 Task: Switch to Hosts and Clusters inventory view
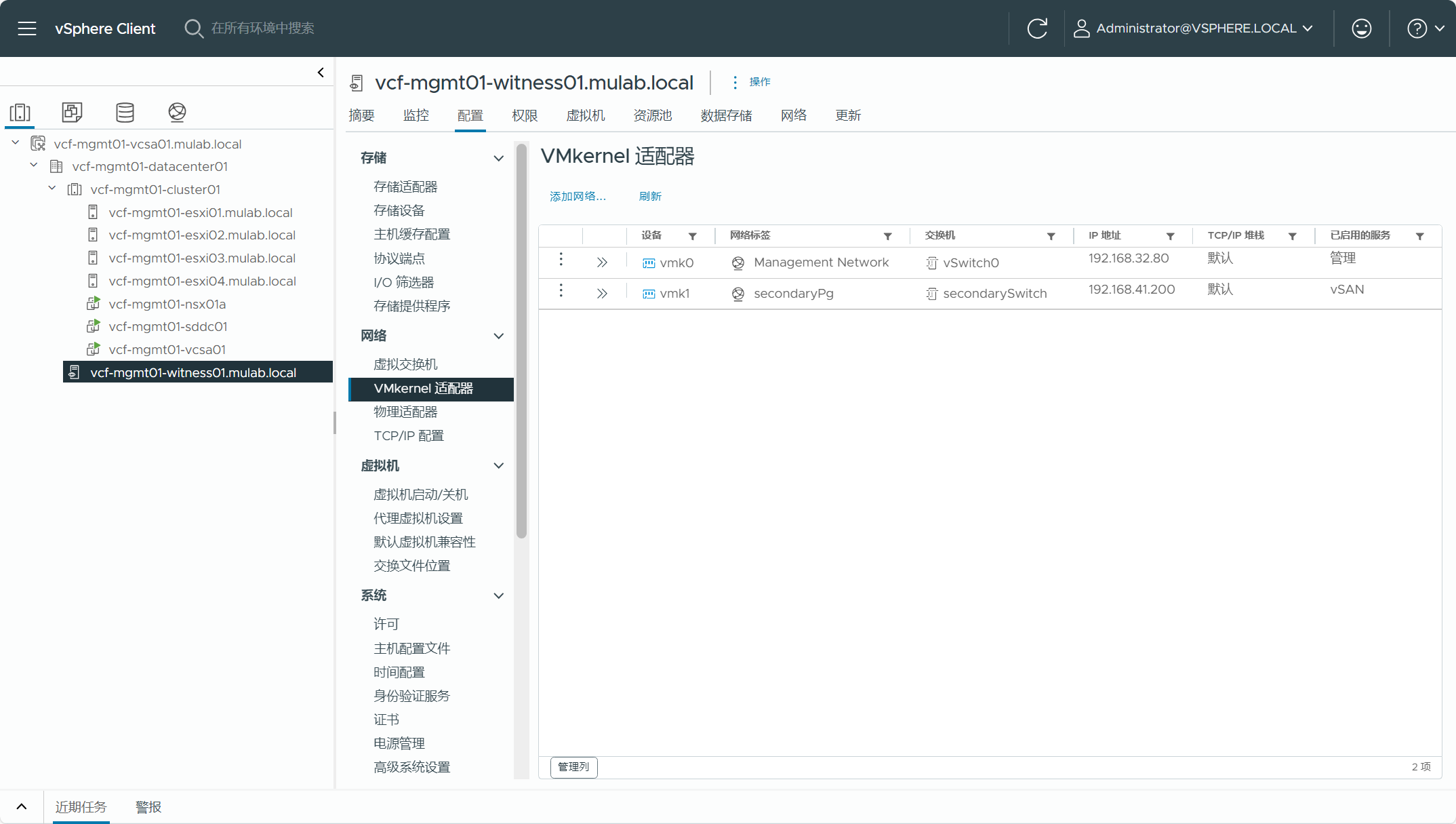tap(20, 113)
